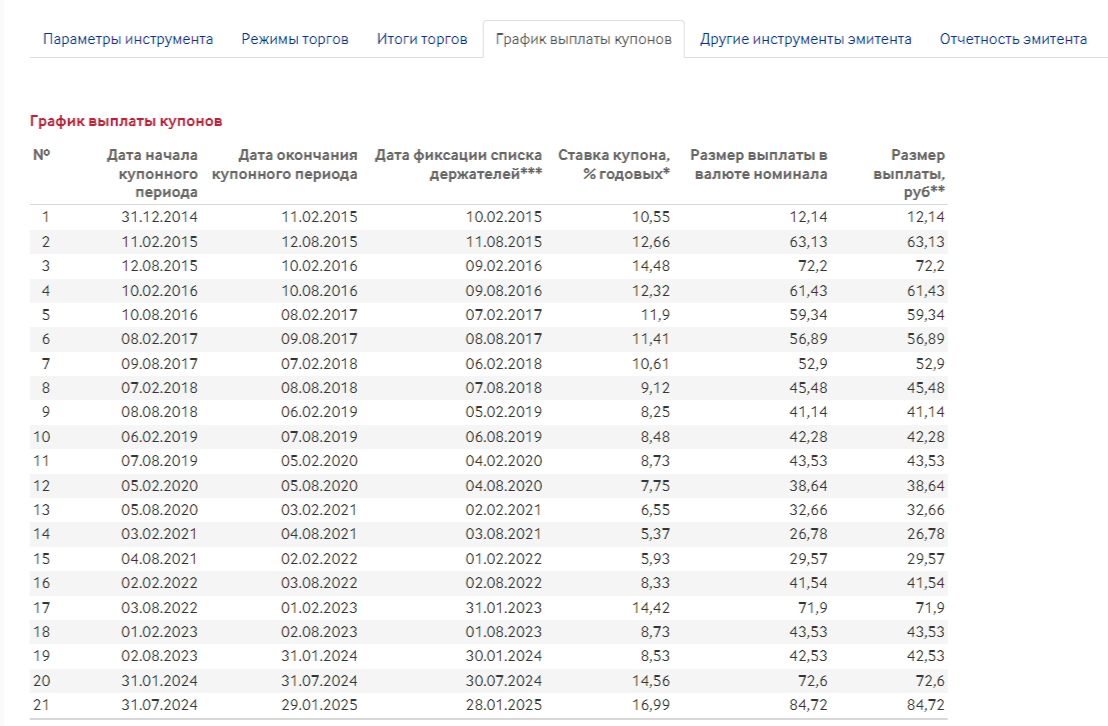Select holder fixation date 31.01.2023

tap(503, 607)
